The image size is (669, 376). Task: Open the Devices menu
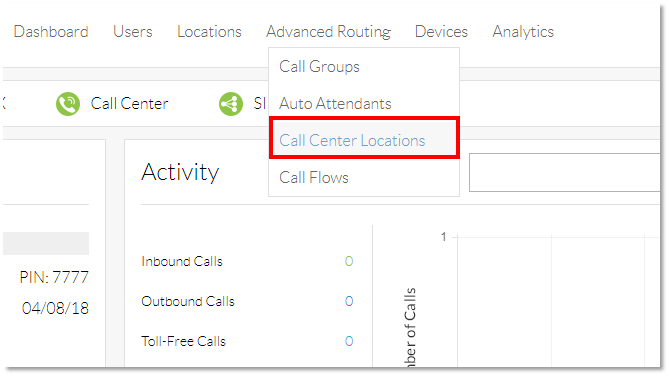point(441,32)
